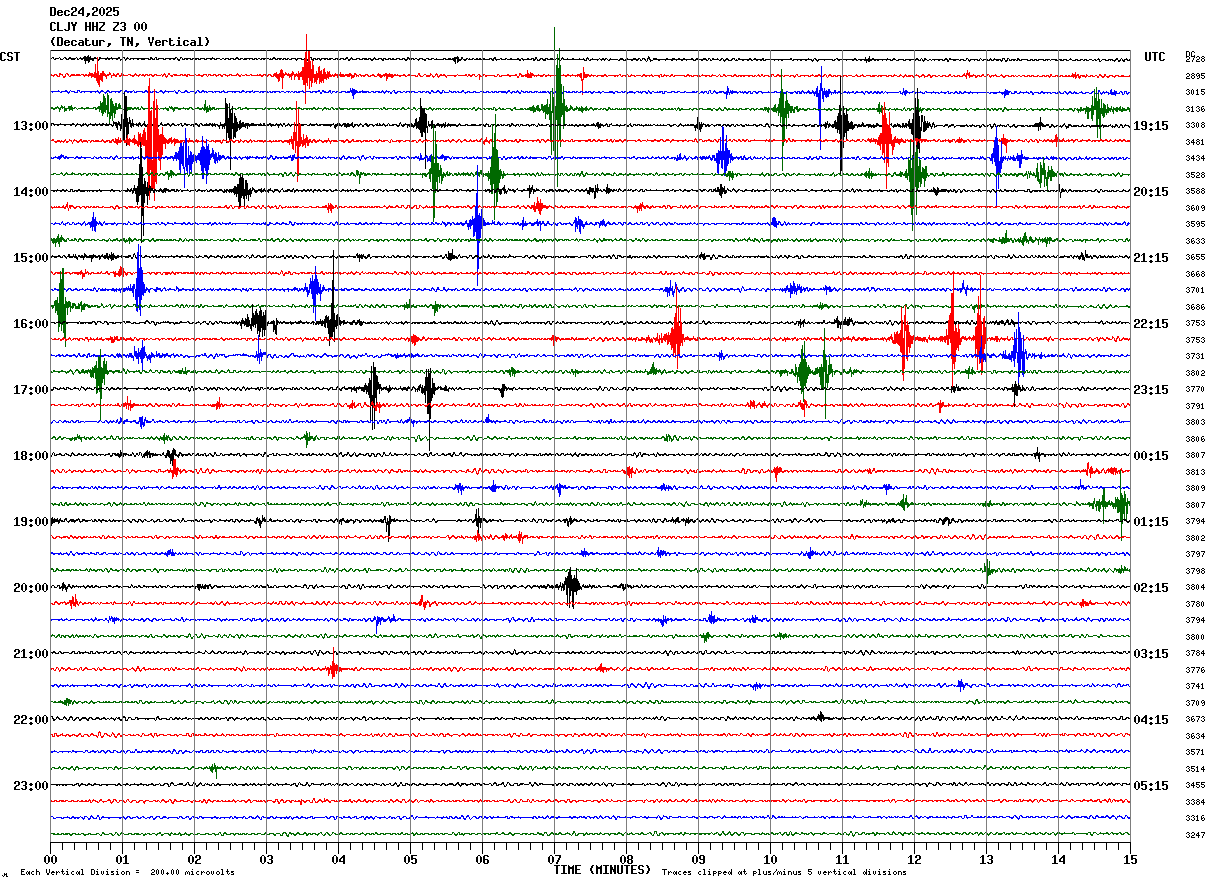
Task: Click minute tick label 09 on bottom axis
Action: 698,859
